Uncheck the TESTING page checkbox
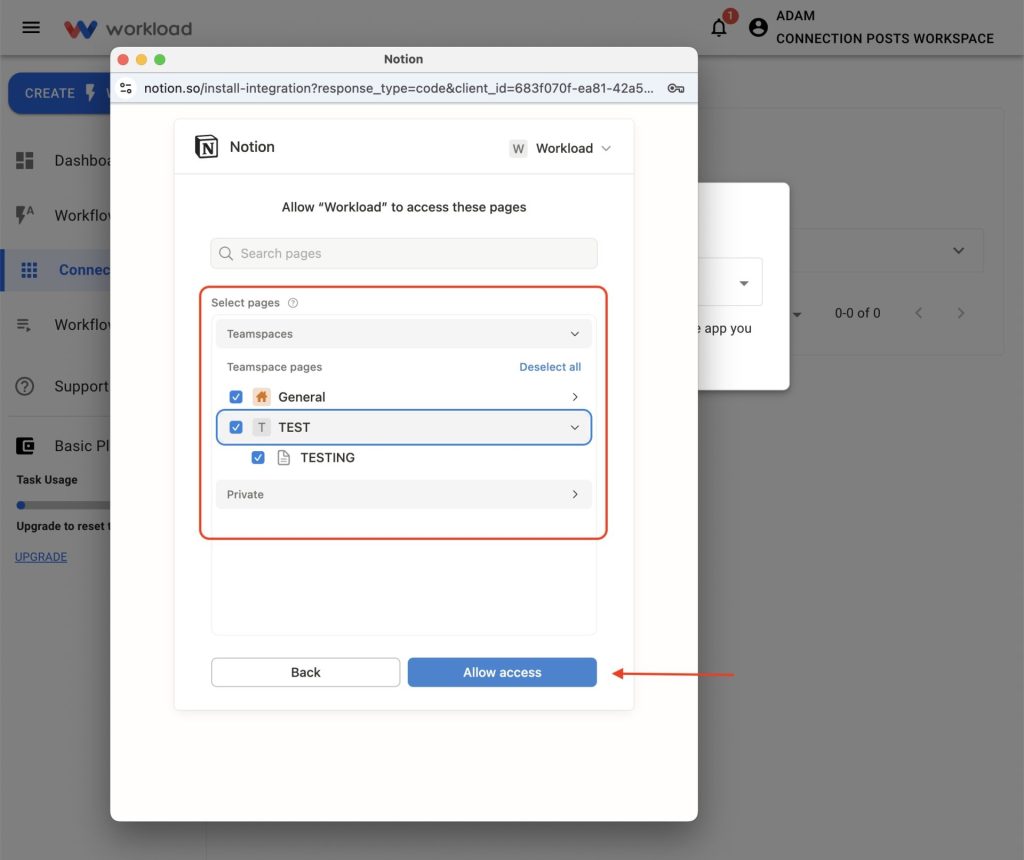This screenshot has height=860, width=1024. pos(258,457)
